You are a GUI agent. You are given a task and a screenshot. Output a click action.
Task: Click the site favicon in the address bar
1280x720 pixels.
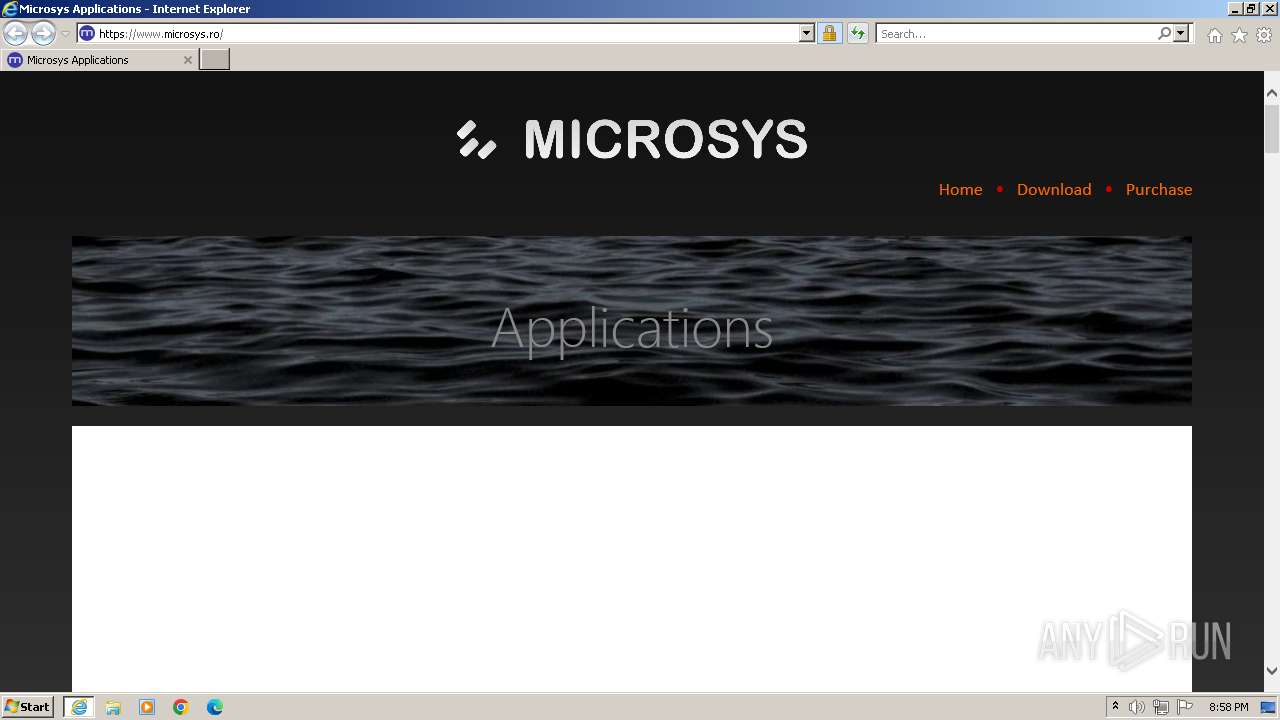(87, 34)
